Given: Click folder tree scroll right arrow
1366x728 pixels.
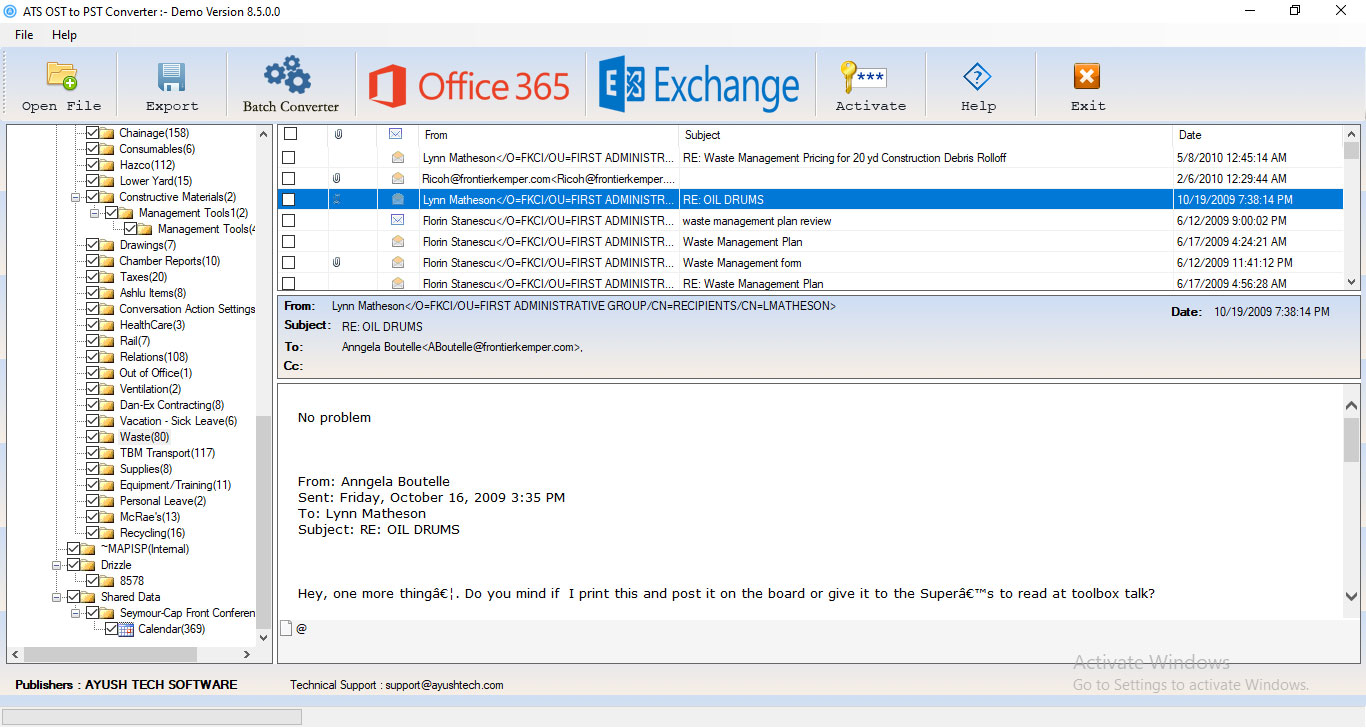Looking at the screenshot, I should point(247,654).
